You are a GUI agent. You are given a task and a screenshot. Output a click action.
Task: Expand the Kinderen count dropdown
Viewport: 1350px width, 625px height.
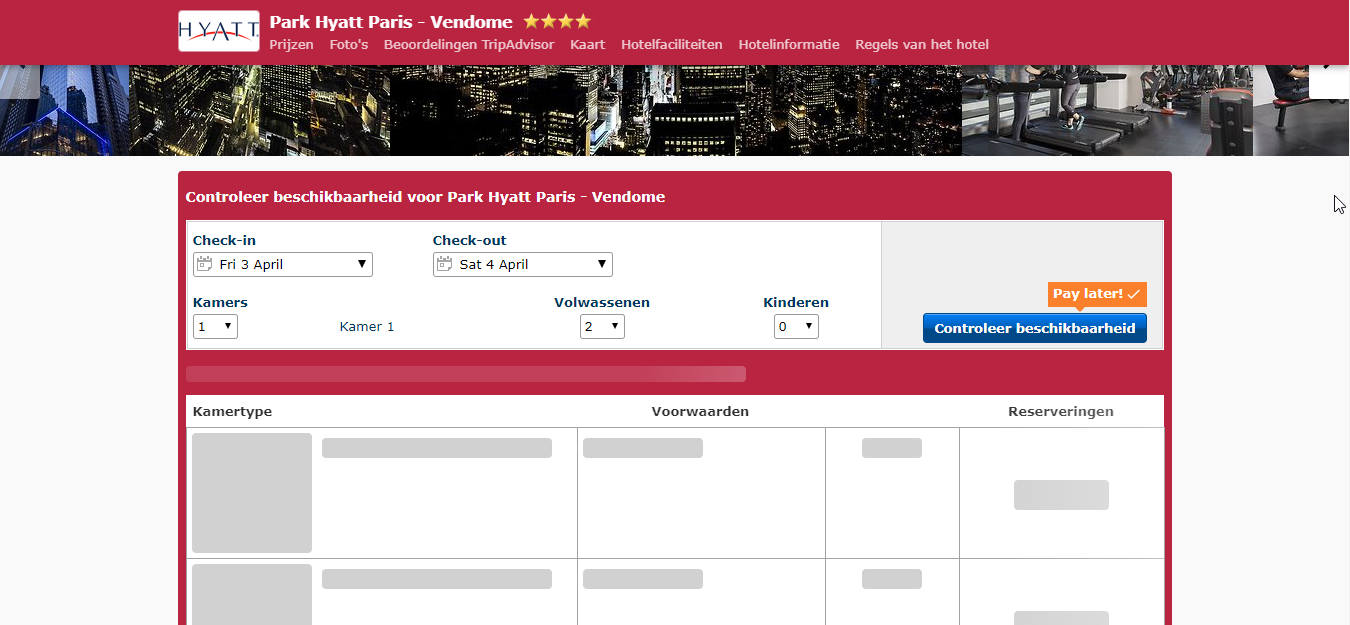click(796, 326)
